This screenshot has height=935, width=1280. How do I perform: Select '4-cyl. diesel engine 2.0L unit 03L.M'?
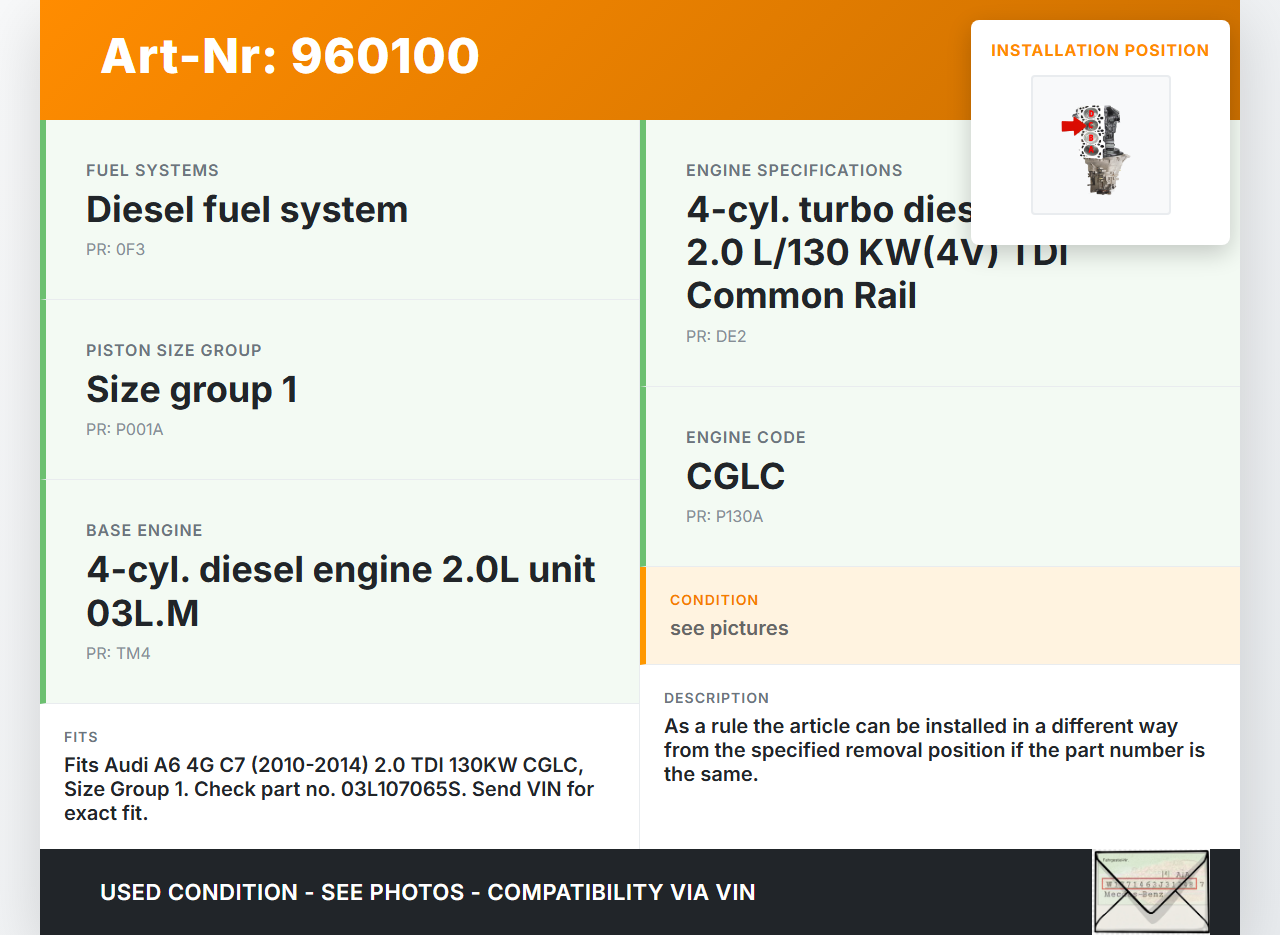(x=341, y=590)
